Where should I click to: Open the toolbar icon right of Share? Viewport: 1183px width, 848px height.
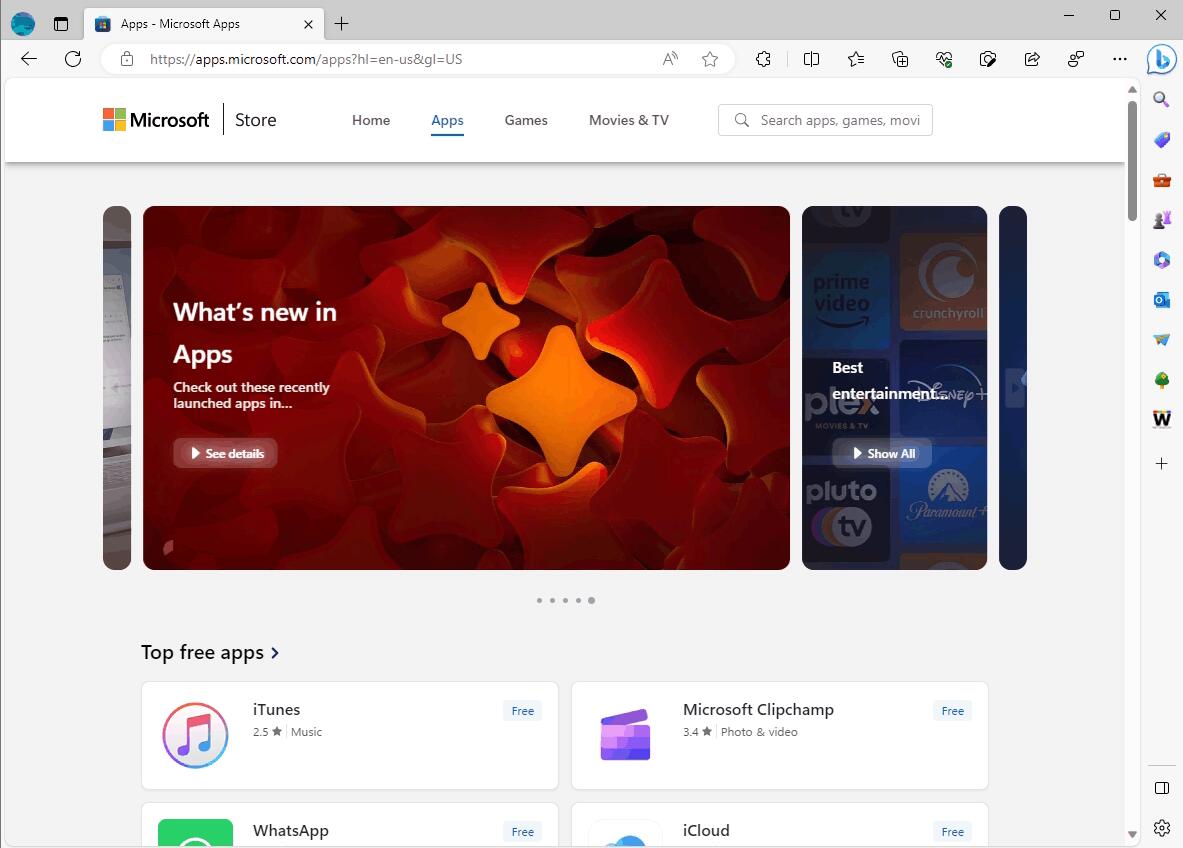1076,59
